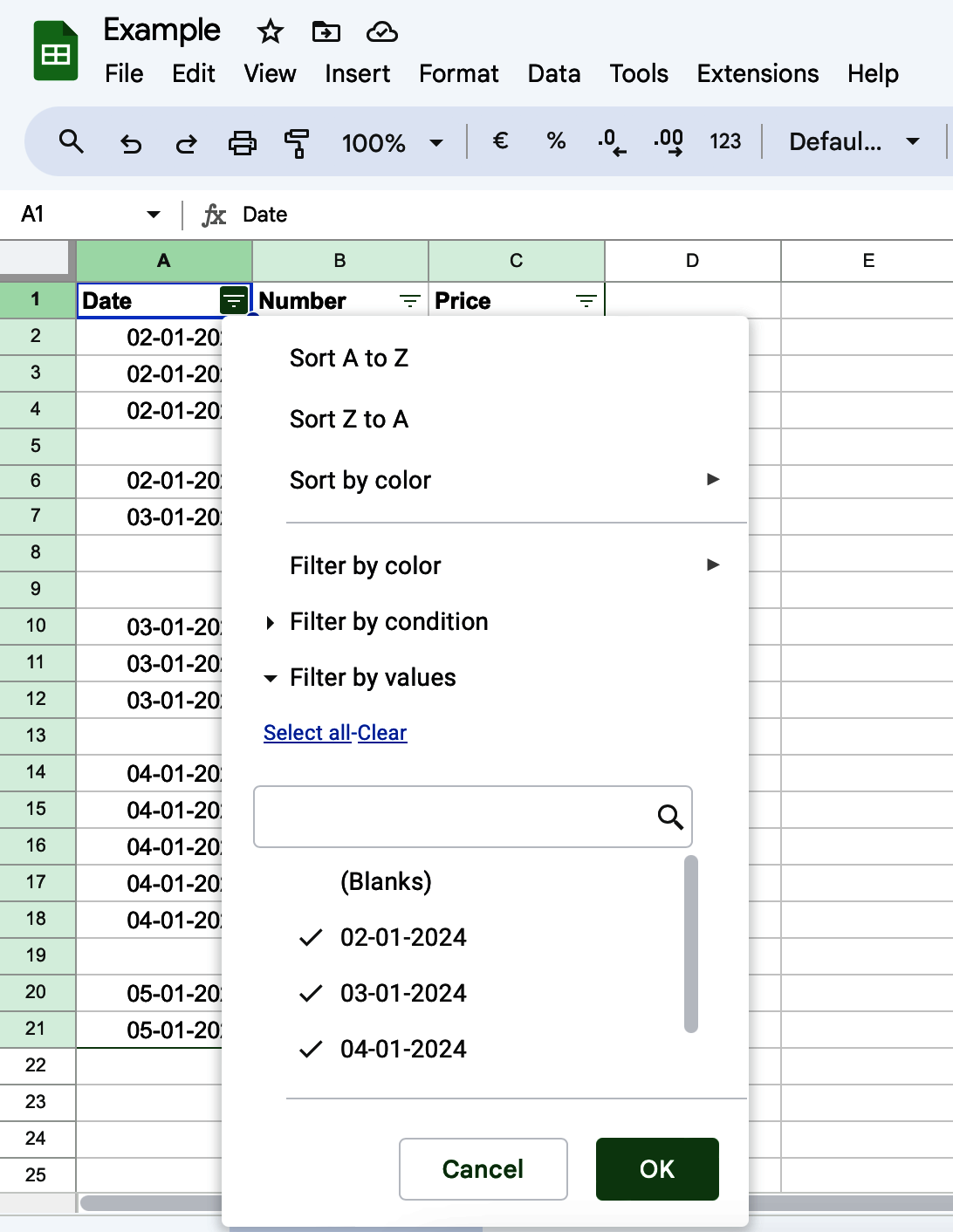Viewport: 953px width, 1232px height.
Task: Select Sort A to Z
Action: click(348, 358)
